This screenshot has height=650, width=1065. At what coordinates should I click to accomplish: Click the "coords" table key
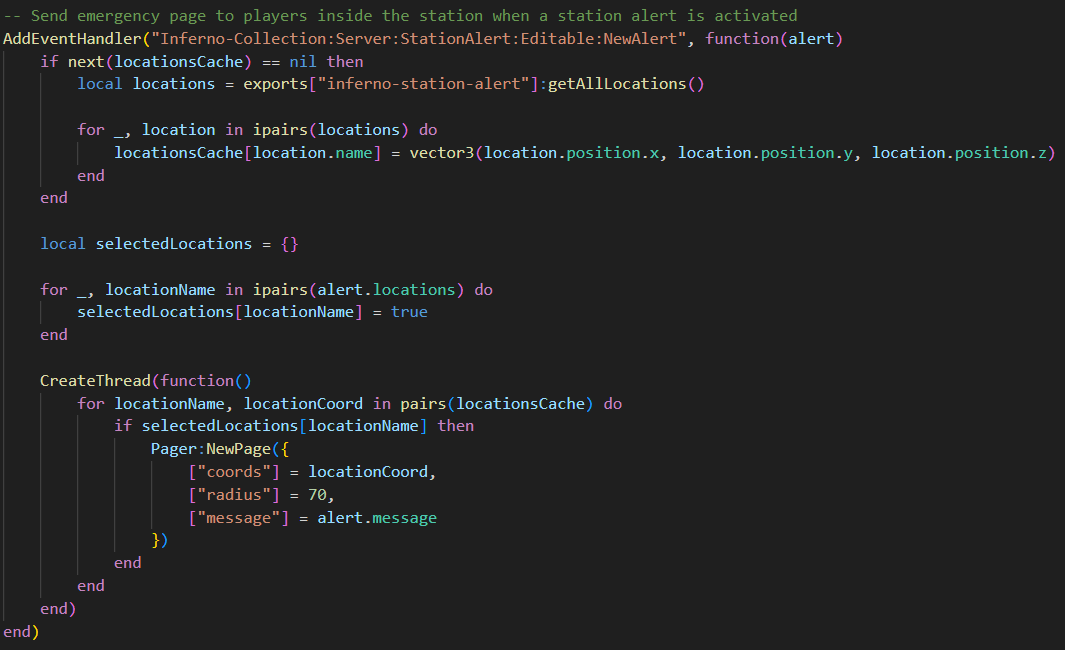(234, 472)
